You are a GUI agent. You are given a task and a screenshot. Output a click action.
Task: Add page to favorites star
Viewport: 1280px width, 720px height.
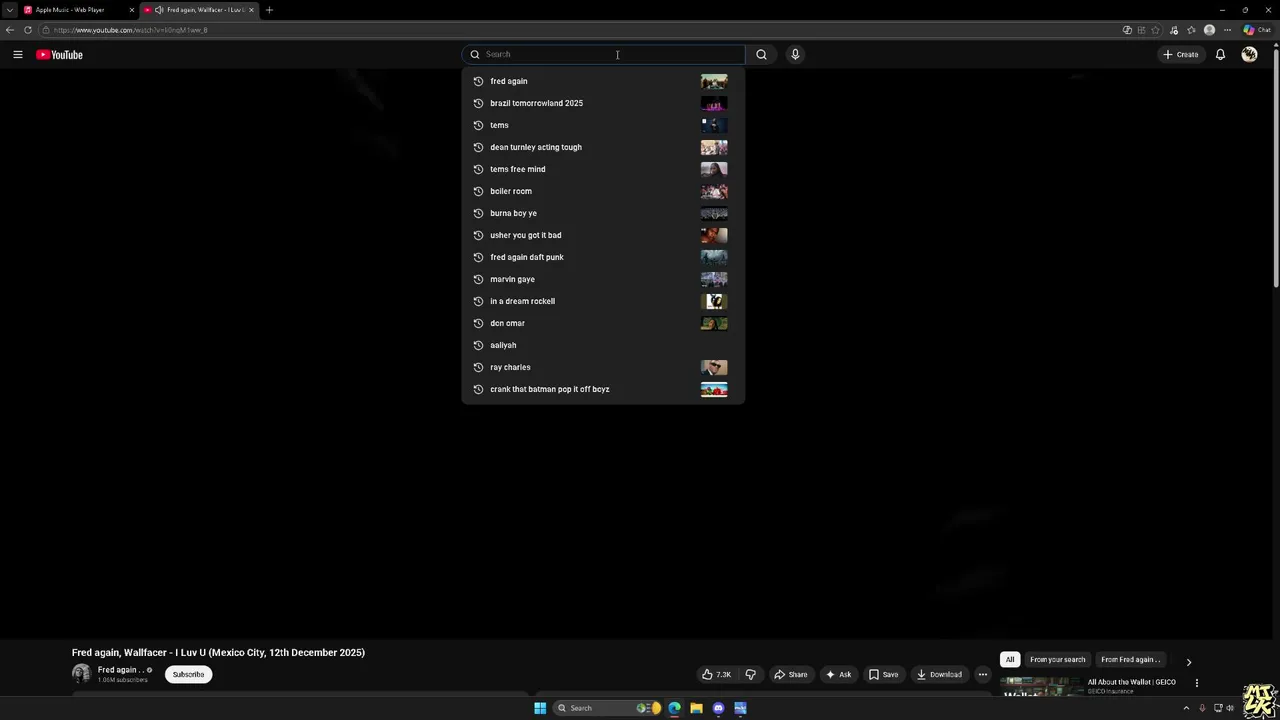[x=1156, y=30]
